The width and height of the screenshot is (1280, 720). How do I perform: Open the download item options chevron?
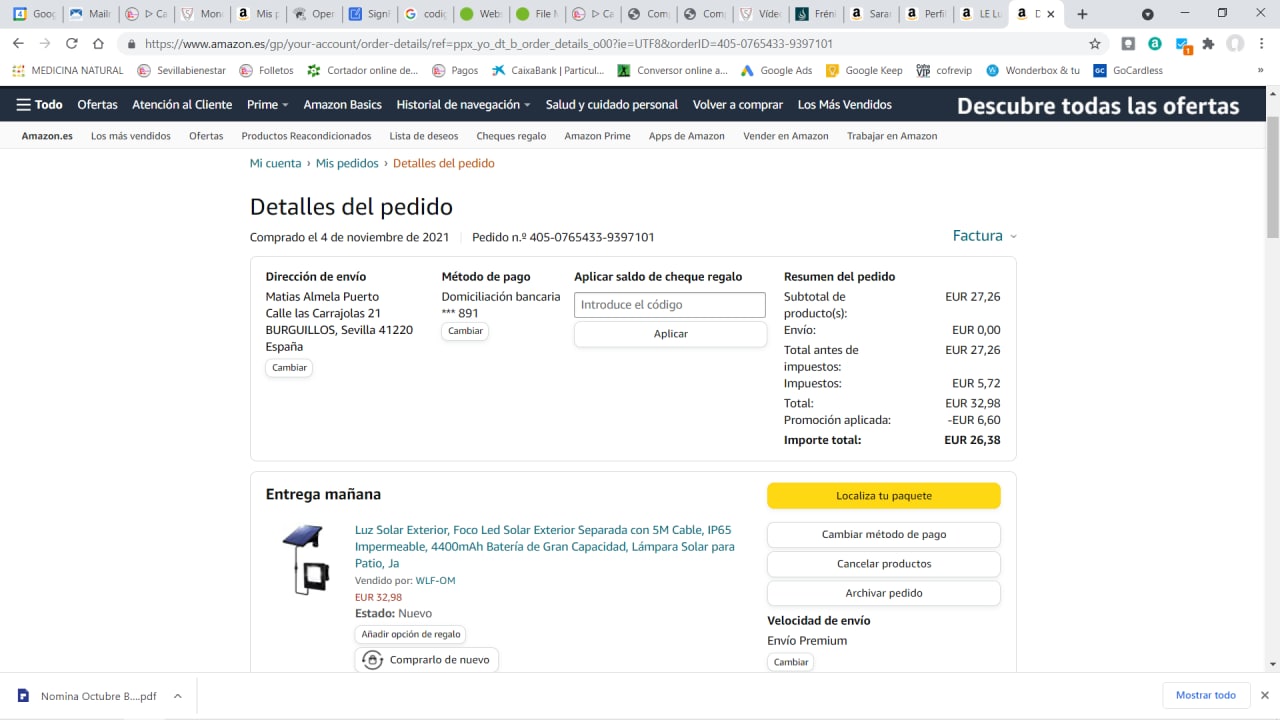(x=177, y=696)
